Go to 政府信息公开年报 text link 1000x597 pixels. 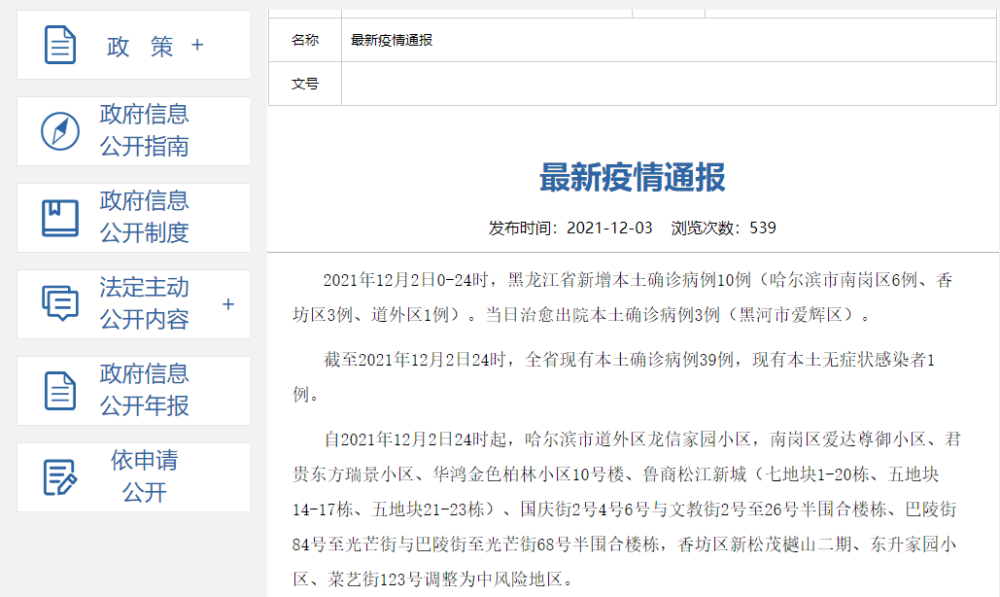(x=144, y=390)
